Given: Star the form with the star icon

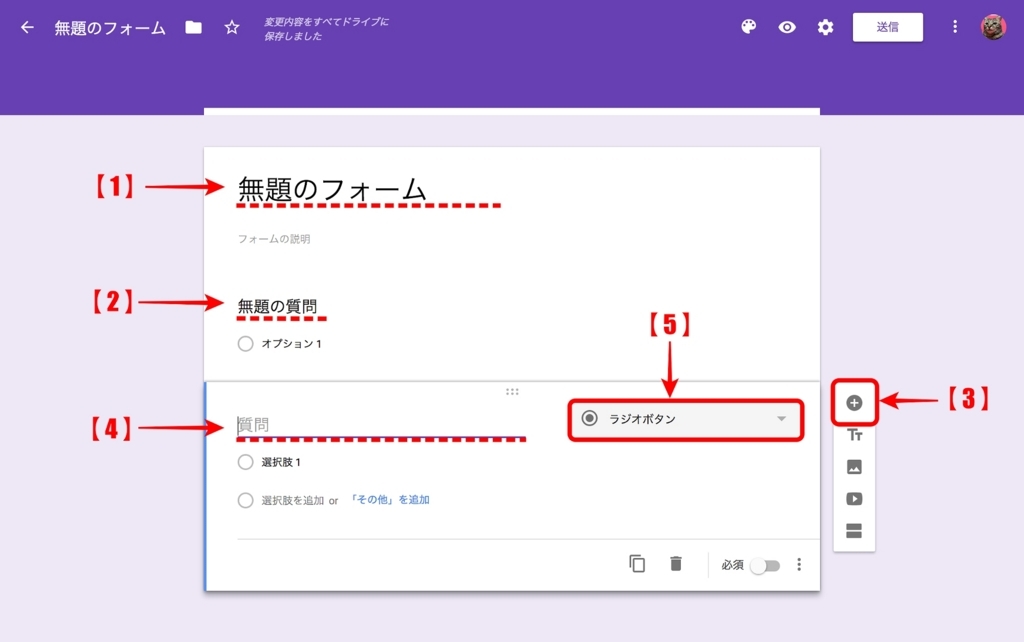Looking at the screenshot, I should click(231, 27).
